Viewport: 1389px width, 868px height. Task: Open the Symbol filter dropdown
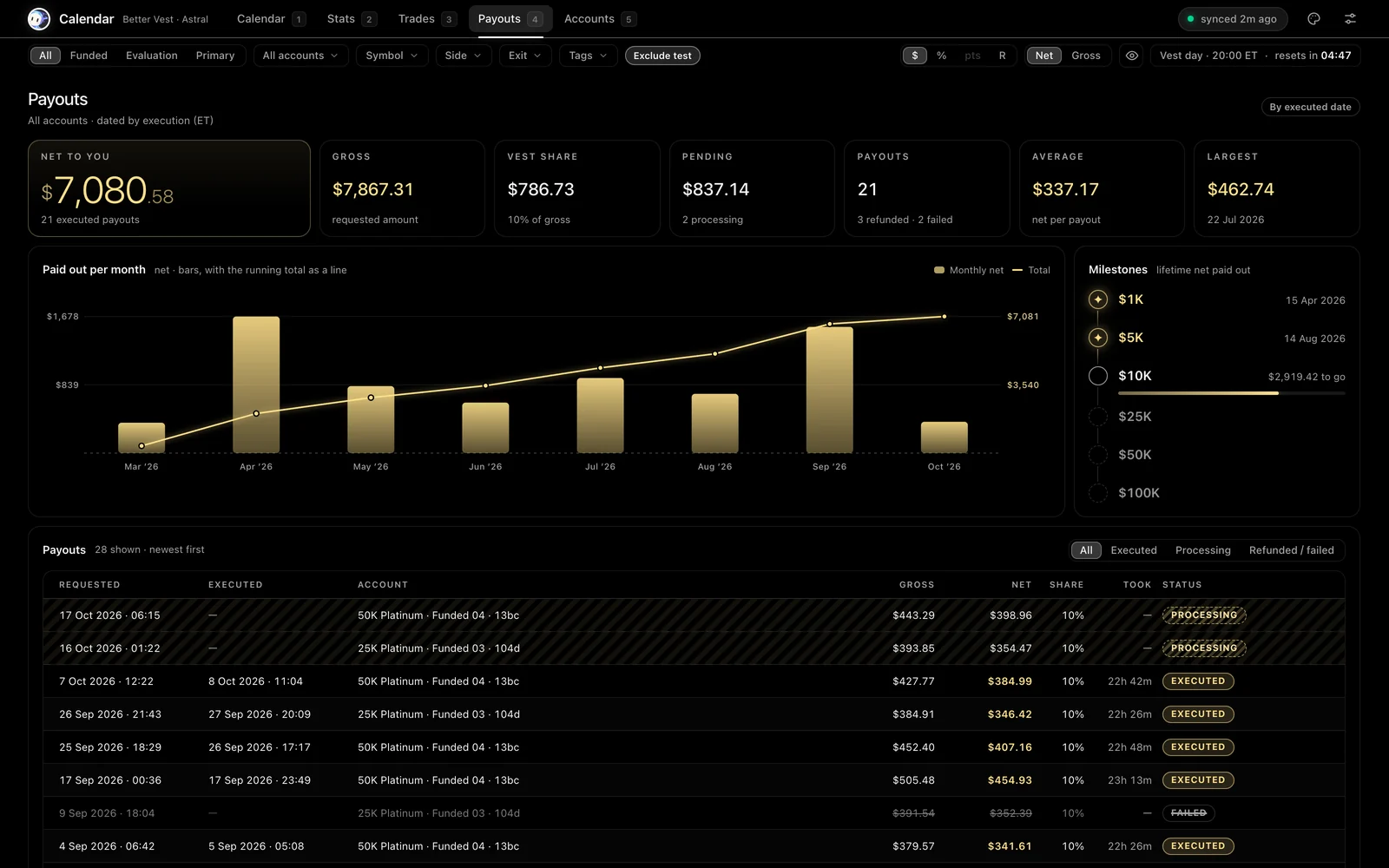[392, 56]
